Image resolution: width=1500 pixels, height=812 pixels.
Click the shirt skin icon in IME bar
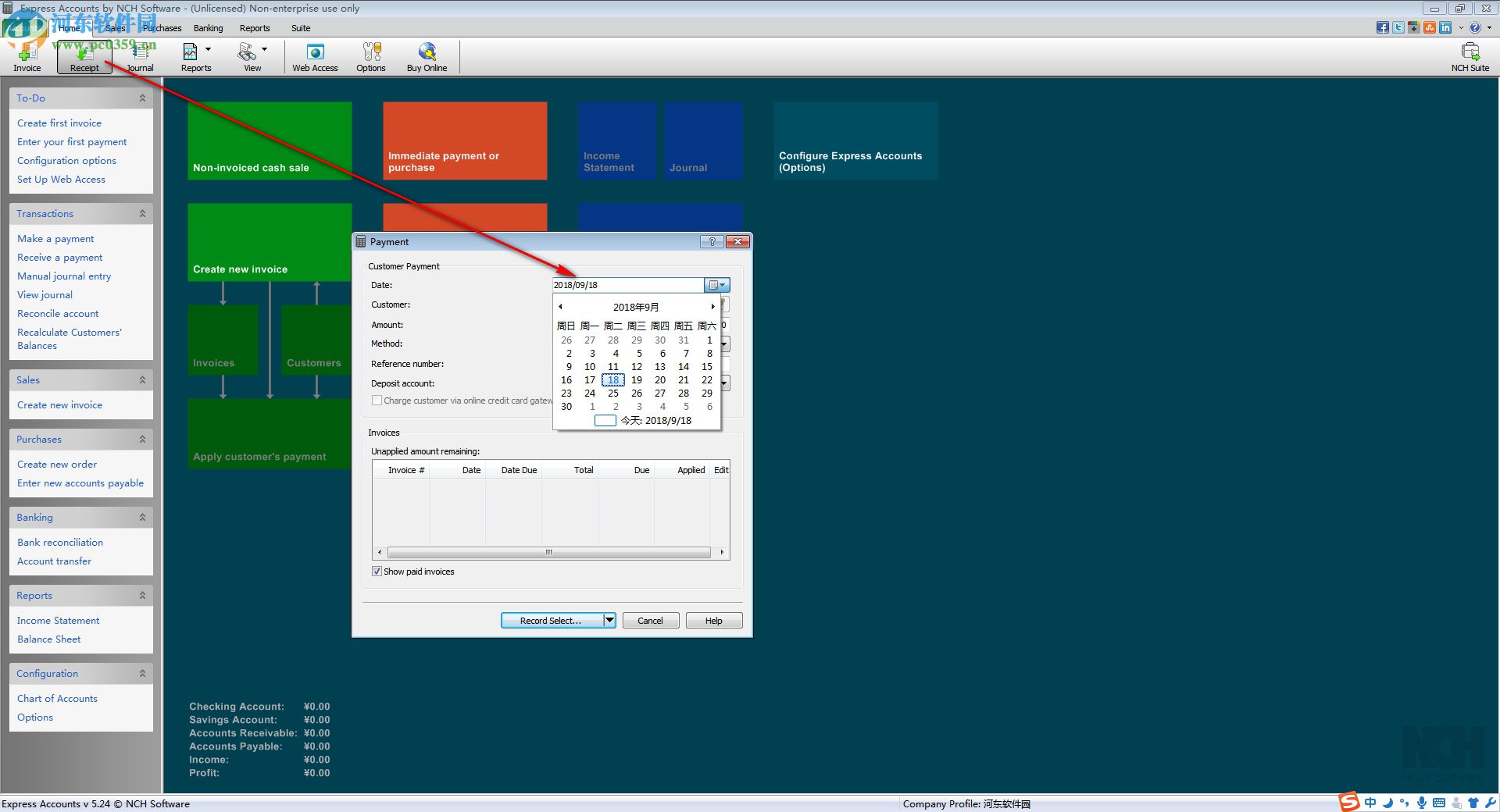[x=1473, y=803]
